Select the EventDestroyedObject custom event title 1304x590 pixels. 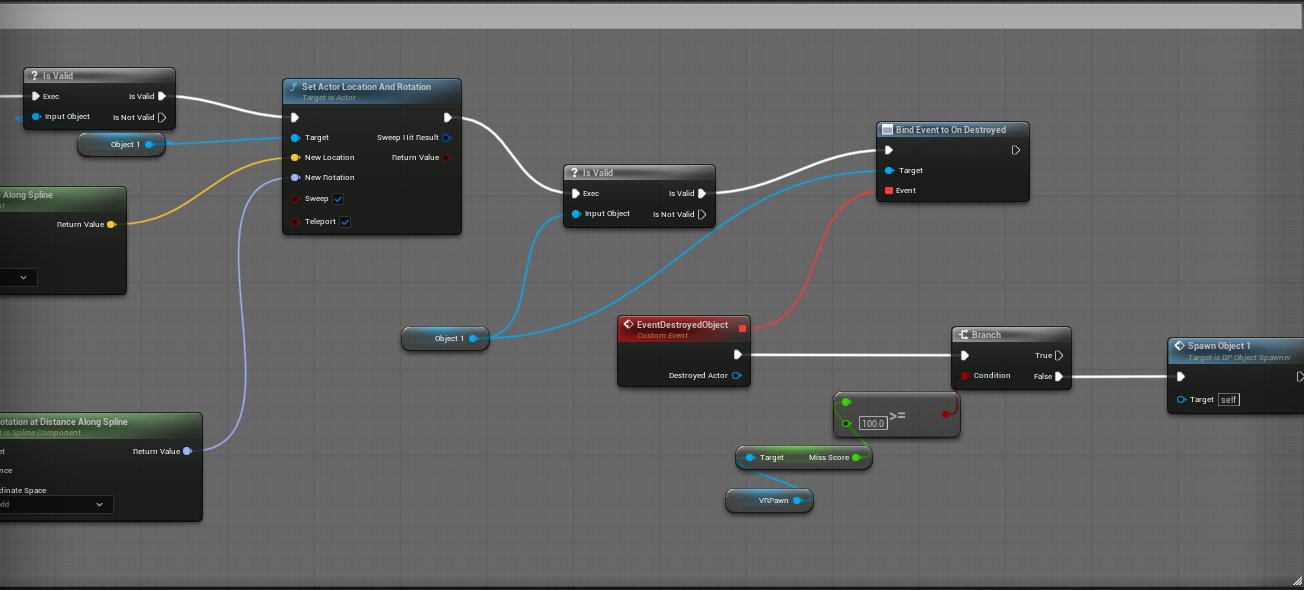(x=682, y=325)
